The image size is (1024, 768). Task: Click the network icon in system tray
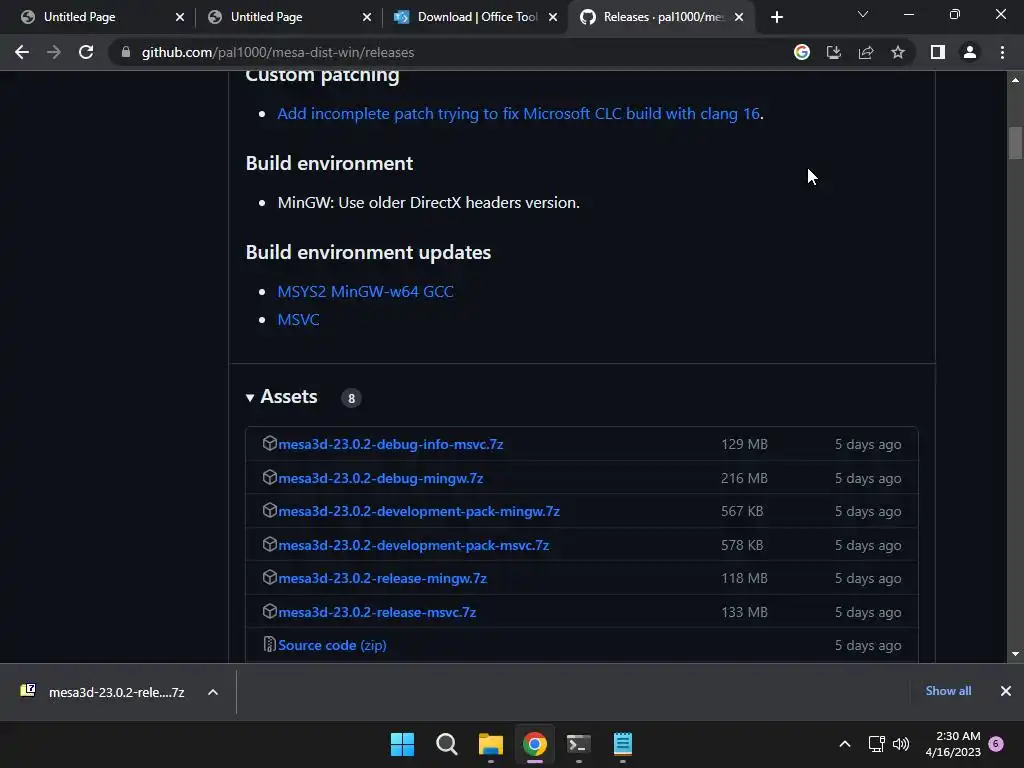tap(876, 744)
